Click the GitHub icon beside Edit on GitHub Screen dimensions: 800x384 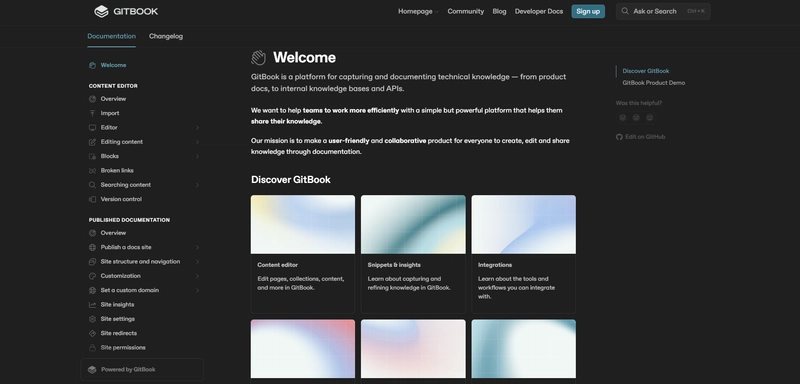[x=619, y=137]
